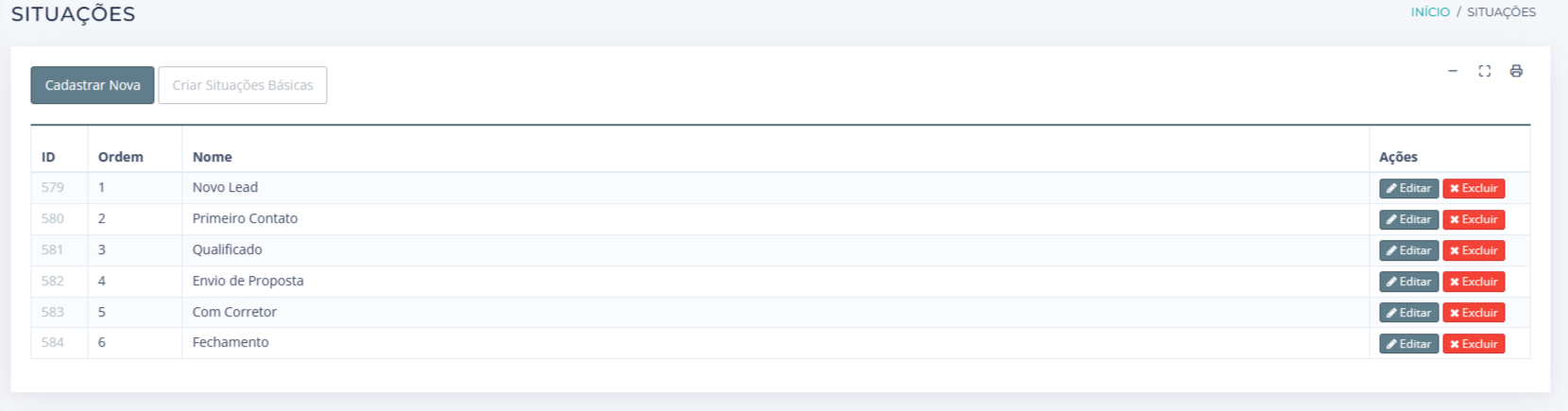Edit the Envio de Proposta row

tap(1408, 282)
